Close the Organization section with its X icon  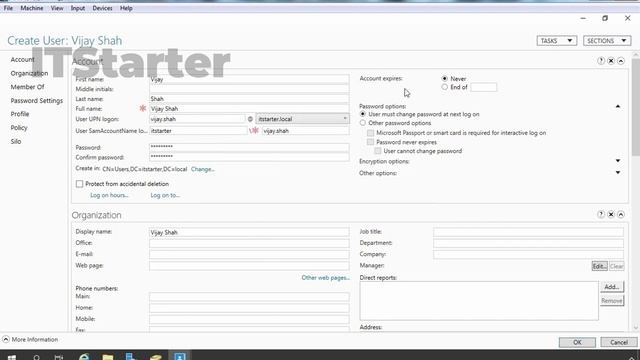coord(611,214)
